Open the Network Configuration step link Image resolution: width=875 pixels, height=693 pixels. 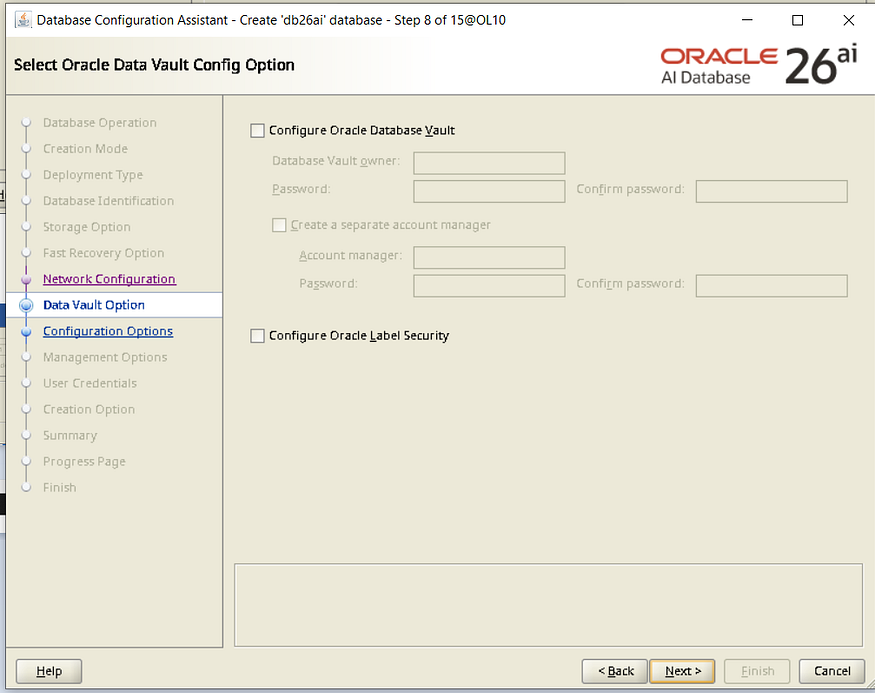click(109, 279)
